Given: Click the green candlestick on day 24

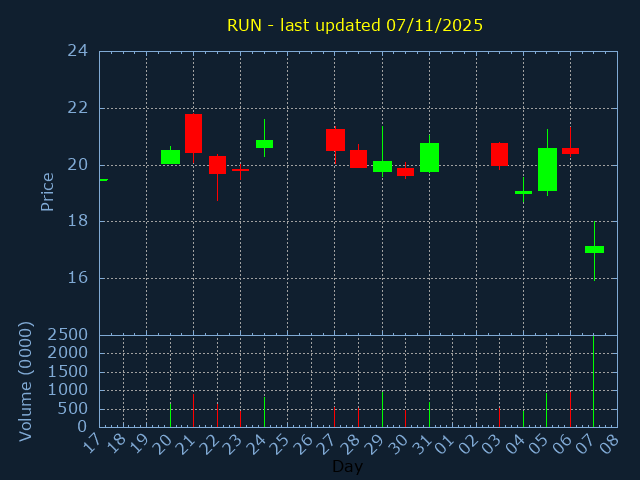Looking at the screenshot, I should pos(264,144).
